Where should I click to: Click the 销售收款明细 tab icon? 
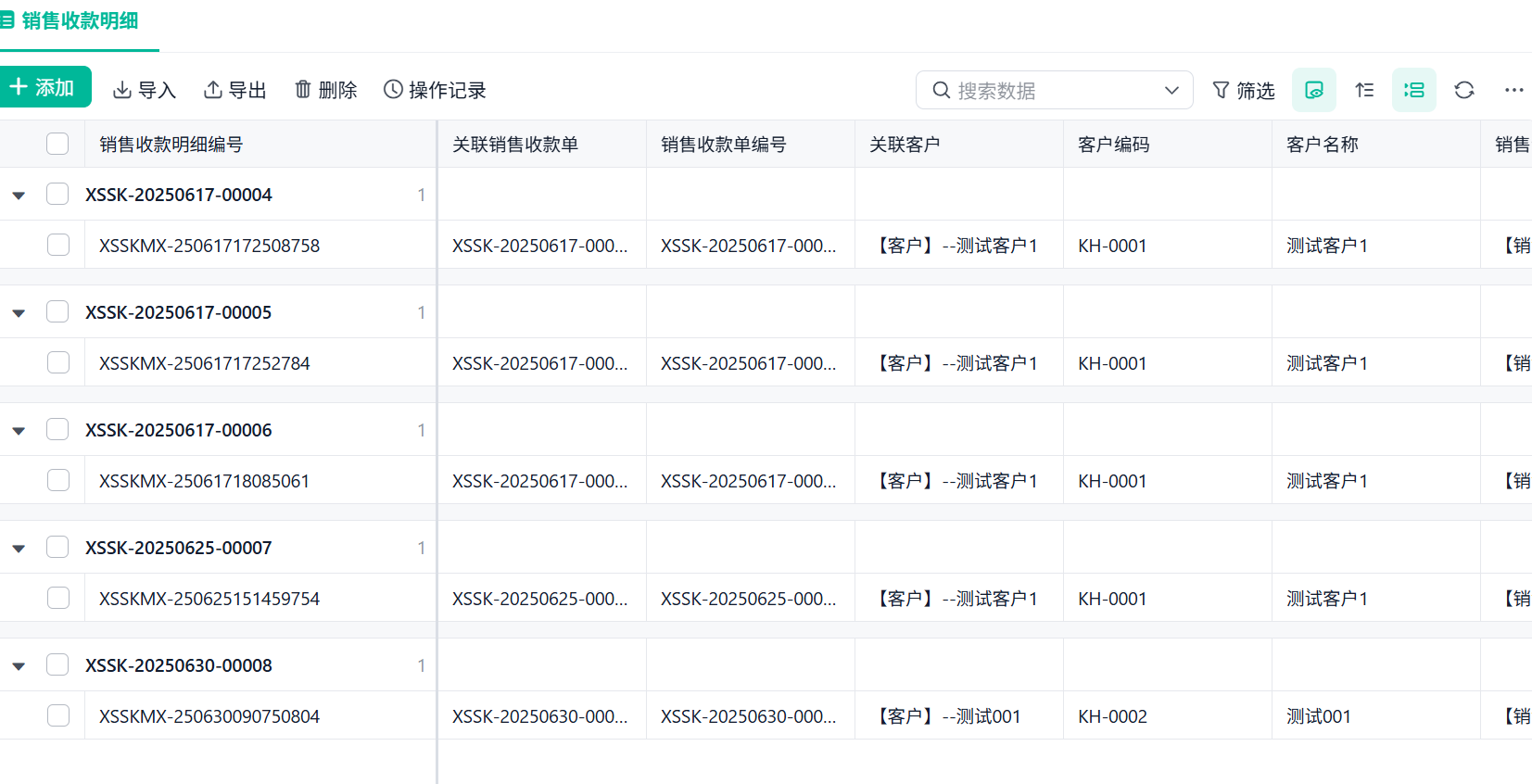point(7,20)
